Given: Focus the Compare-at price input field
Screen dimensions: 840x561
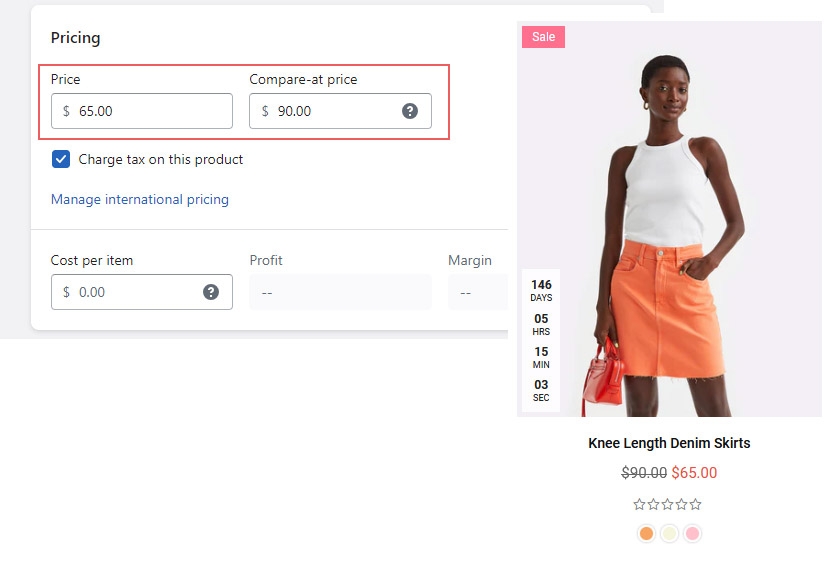Looking at the screenshot, I should [330, 111].
